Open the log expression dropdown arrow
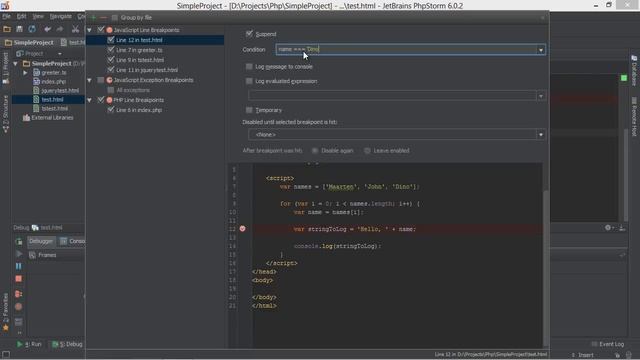Viewport: 640px width, 360px height. pos(541,96)
